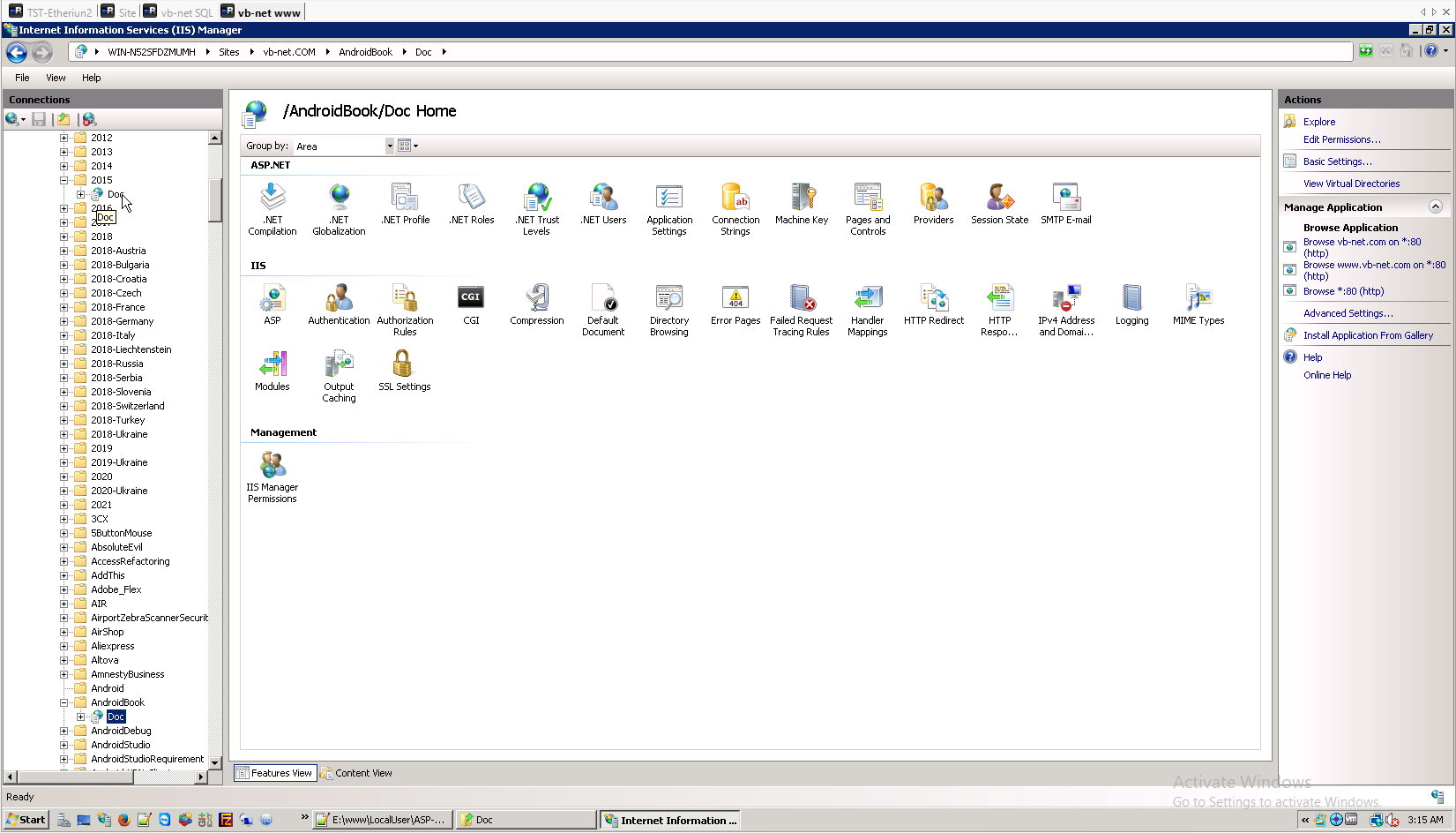
Task: Open the .NET Roles feature
Action: tap(471, 204)
